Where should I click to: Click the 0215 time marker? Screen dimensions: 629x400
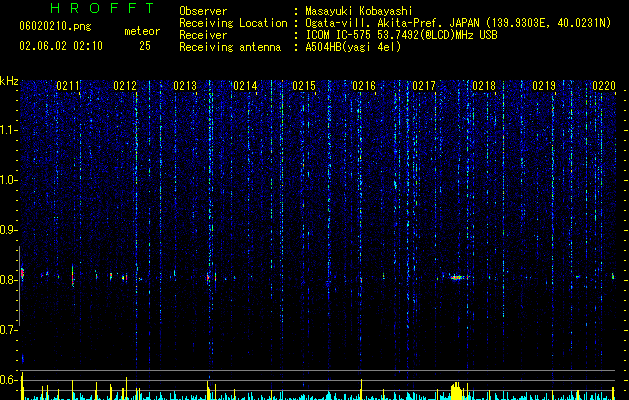pyautogui.click(x=304, y=86)
